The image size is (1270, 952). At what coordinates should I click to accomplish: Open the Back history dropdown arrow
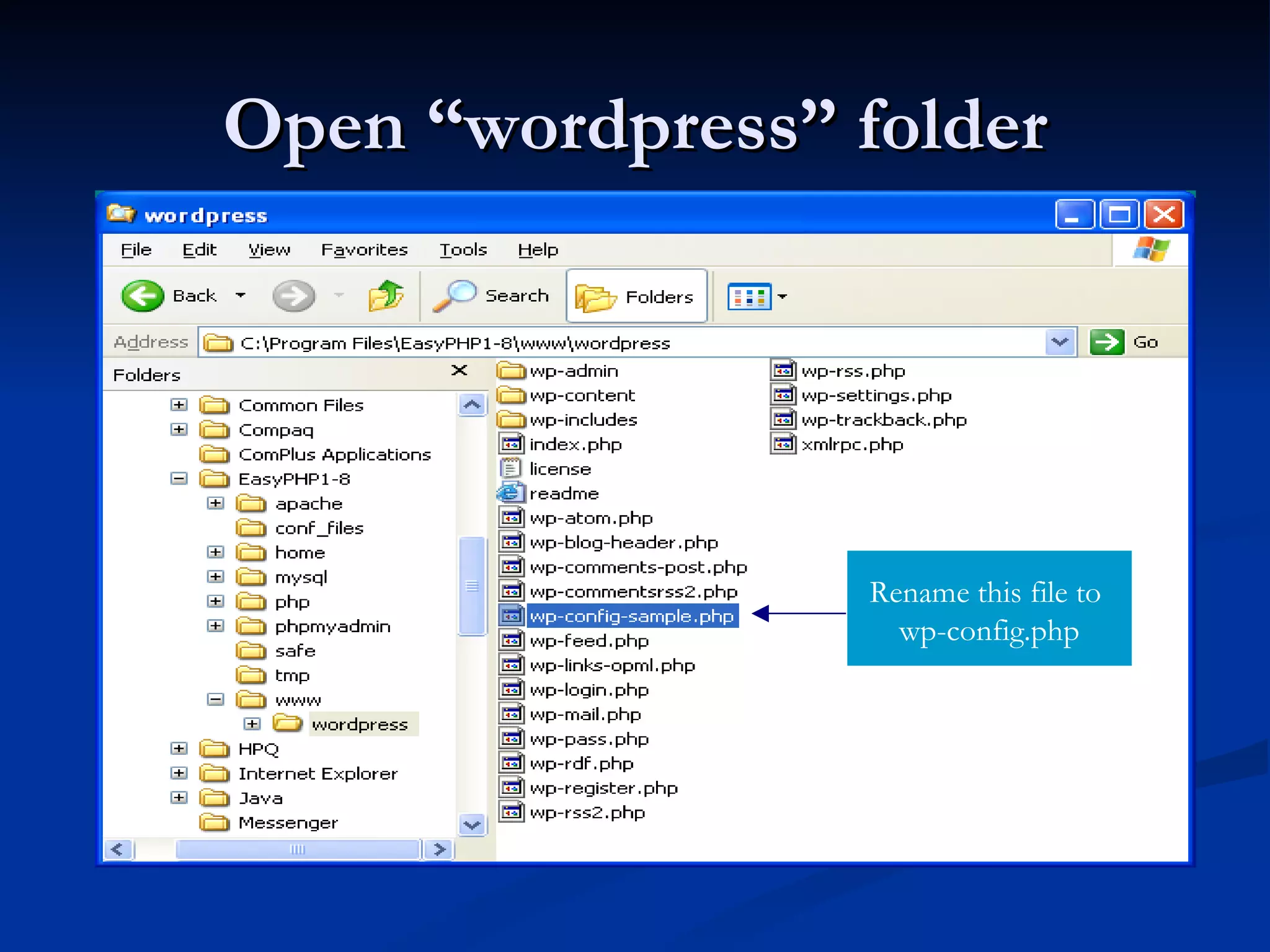click(x=241, y=295)
